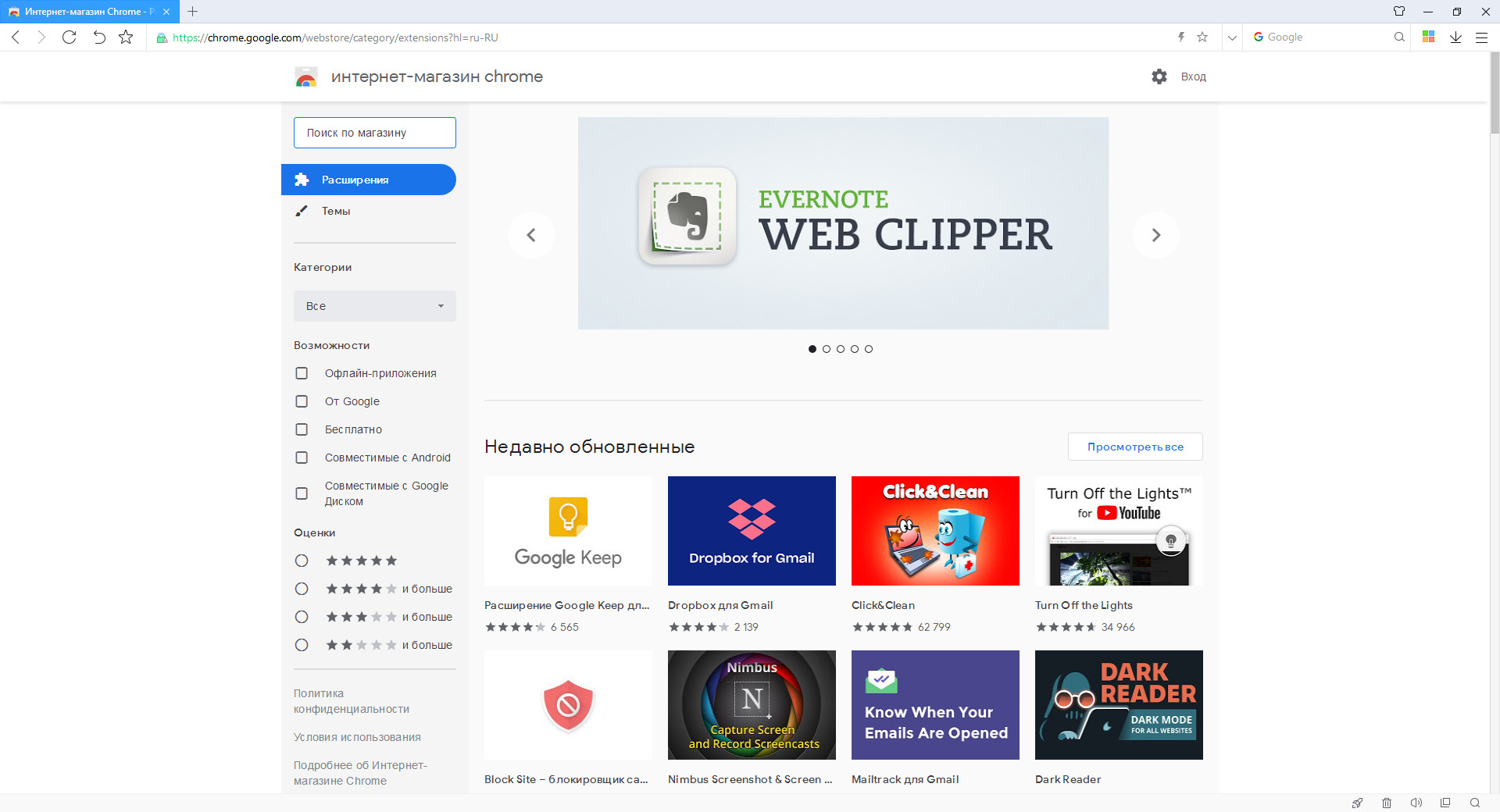Click the vertical page scrollbar thumb
This screenshot has height=812, width=1500.
click(1495, 94)
